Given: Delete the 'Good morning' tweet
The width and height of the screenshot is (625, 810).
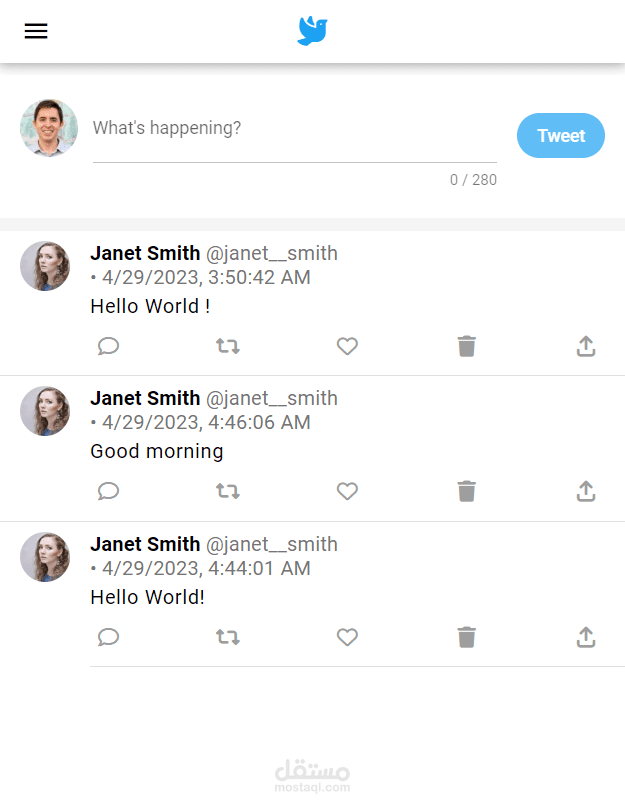Looking at the screenshot, I should [466, 491].
